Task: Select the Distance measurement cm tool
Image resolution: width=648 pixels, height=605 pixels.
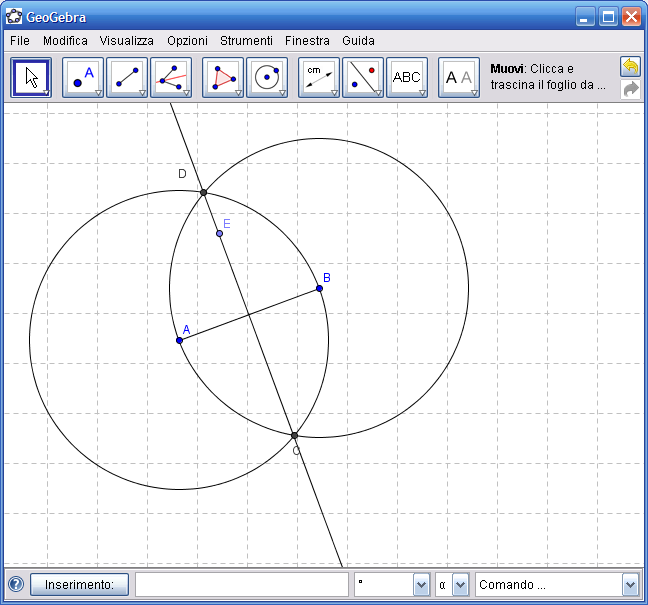Action: point(319,77)
